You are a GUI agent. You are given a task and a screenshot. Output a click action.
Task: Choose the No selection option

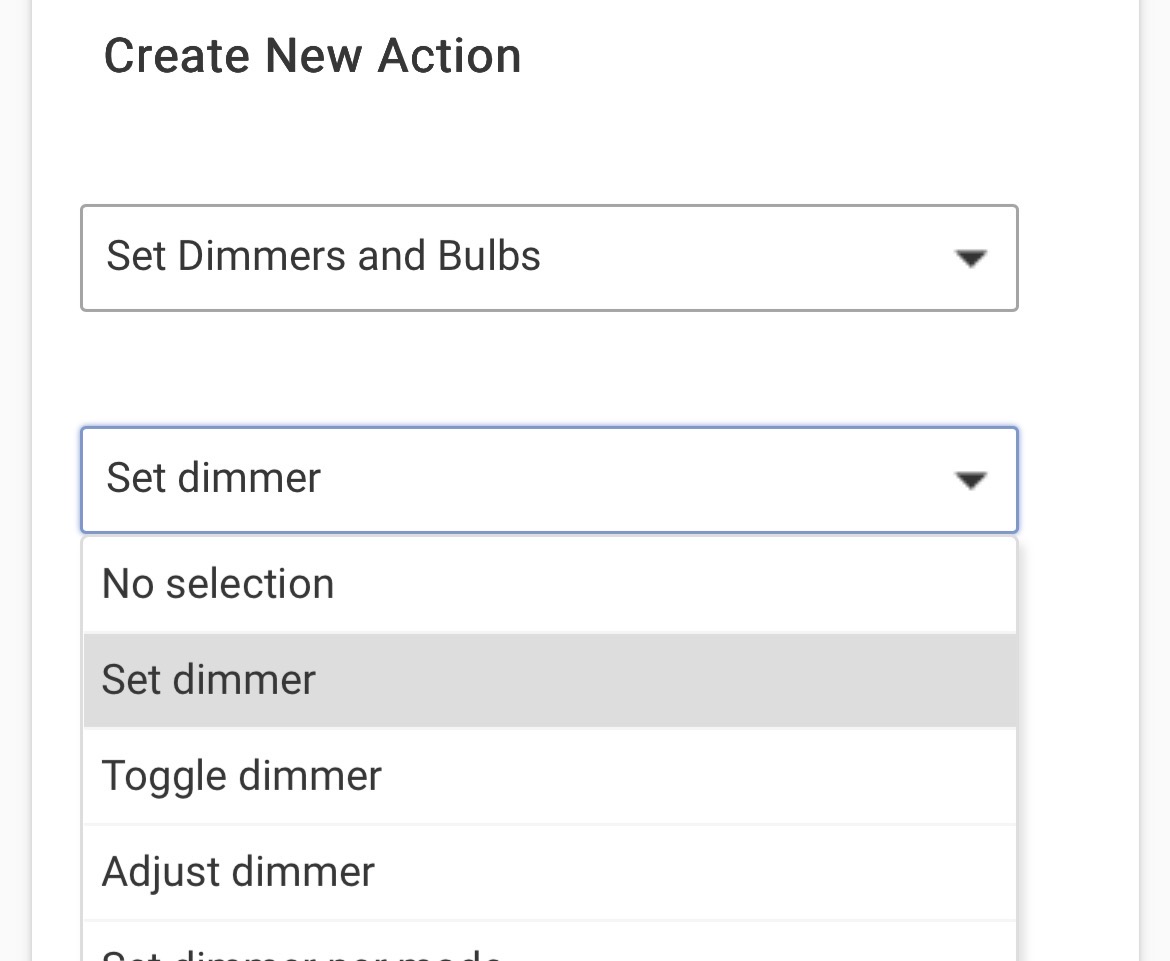point(218,584)
